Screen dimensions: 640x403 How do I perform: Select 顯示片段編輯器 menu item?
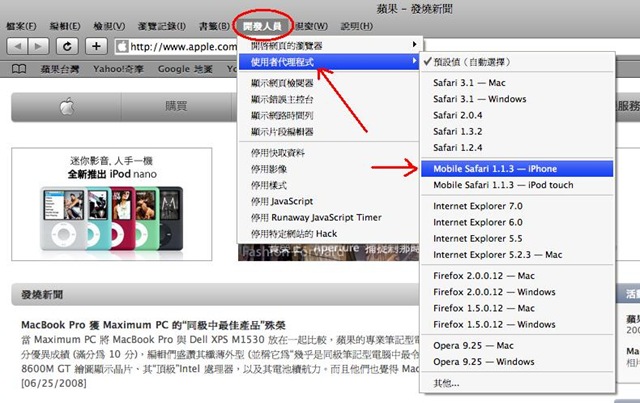click(329, 131)
